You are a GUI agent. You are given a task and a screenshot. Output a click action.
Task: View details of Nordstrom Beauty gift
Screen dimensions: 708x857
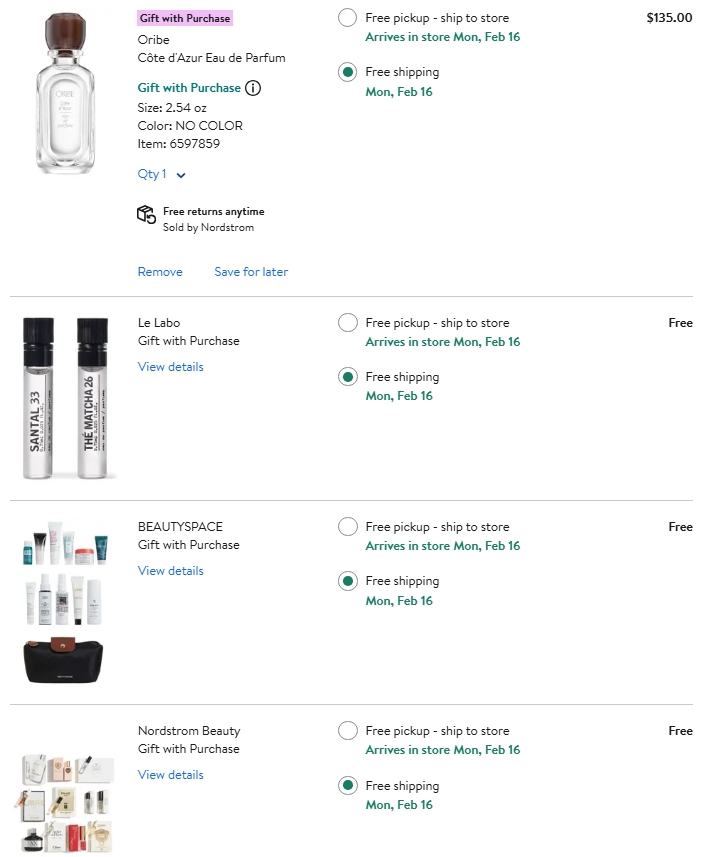[x=170, y=775]
